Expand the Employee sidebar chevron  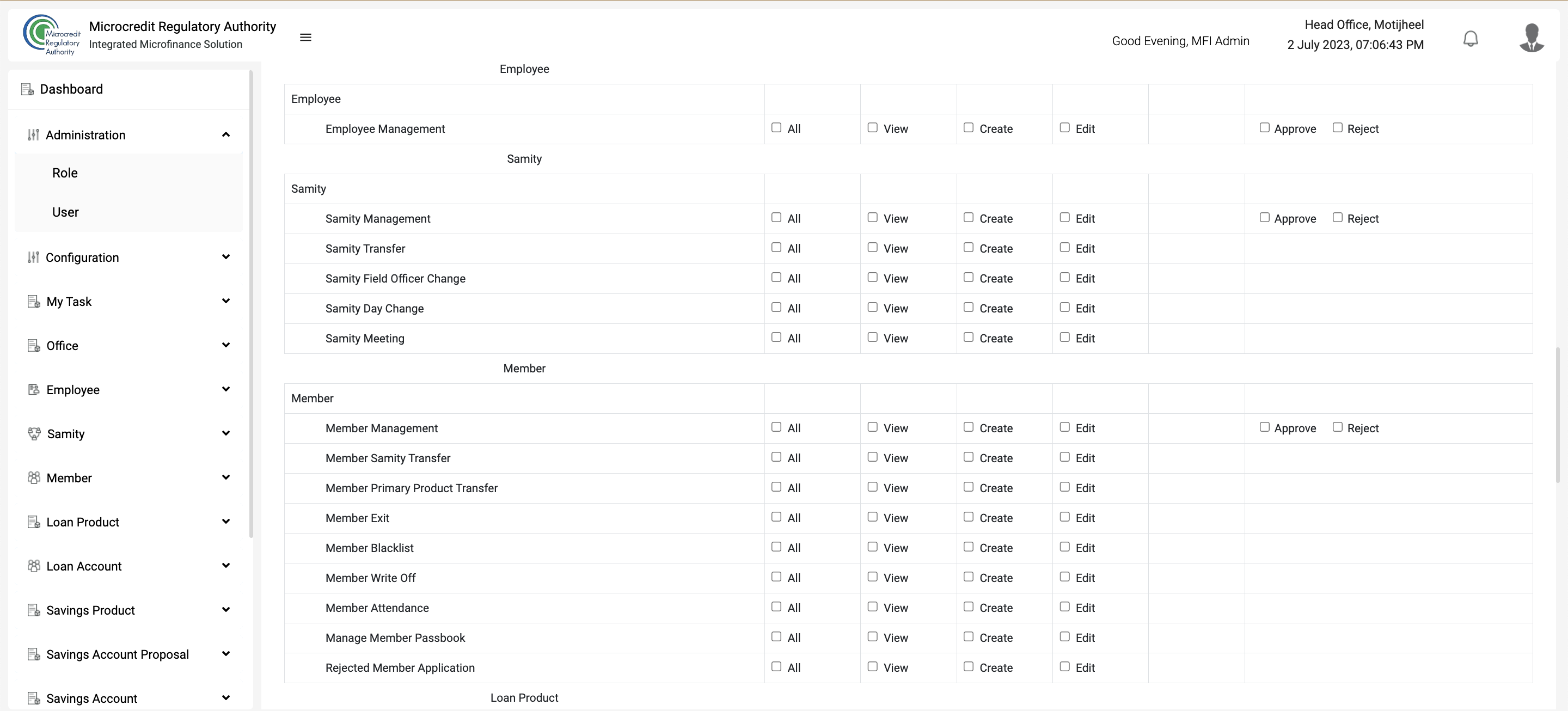pyautogui.click(x=226, y=389)
